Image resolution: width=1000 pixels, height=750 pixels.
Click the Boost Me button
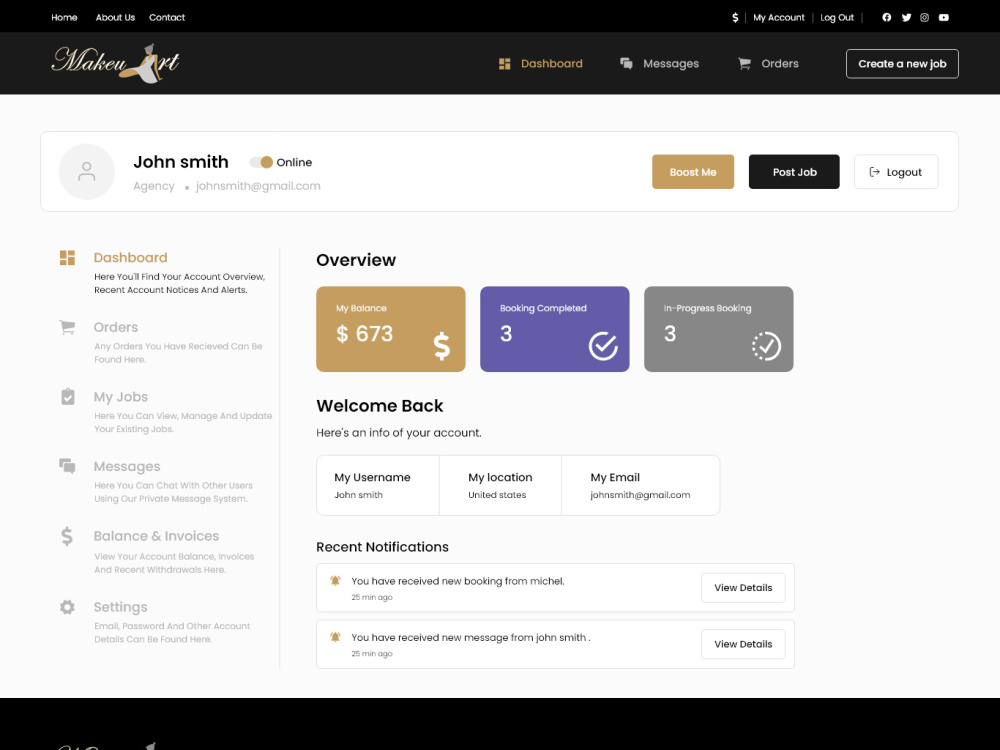tap(693, 172)
